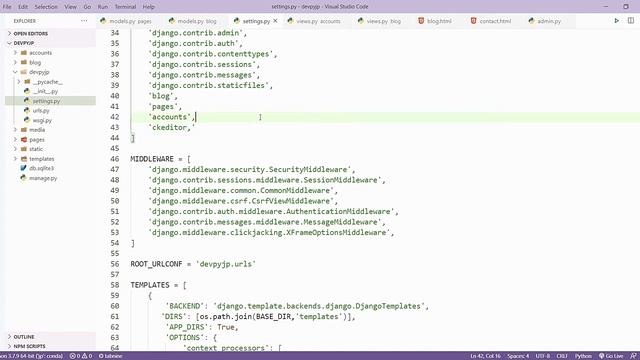Viewport: 640px width, 360px height.
Task: Switch to blog.html tab
Action: pos(439,21)
